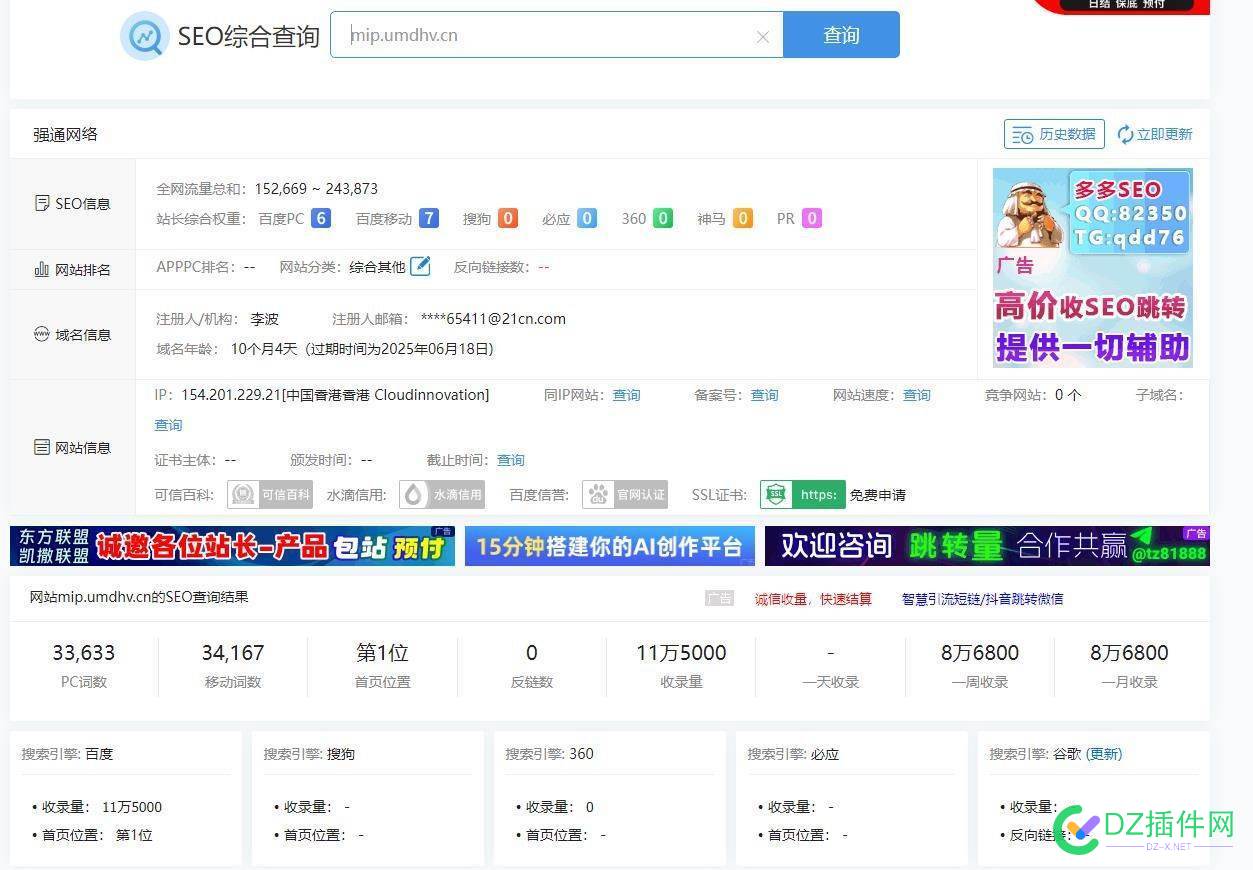
Task: Click 查询 link beside 网站速度
Action: click(917, 395)
